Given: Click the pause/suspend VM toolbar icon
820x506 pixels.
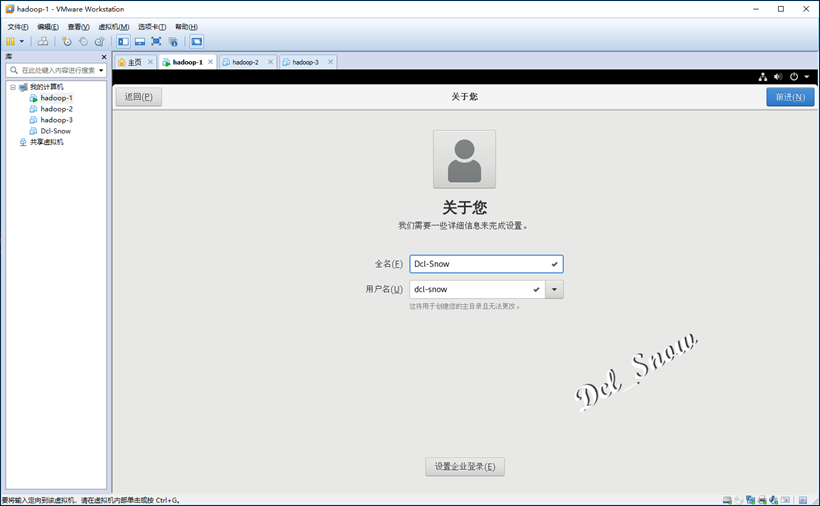Looking at the screenshot, I should coord(10,41).
